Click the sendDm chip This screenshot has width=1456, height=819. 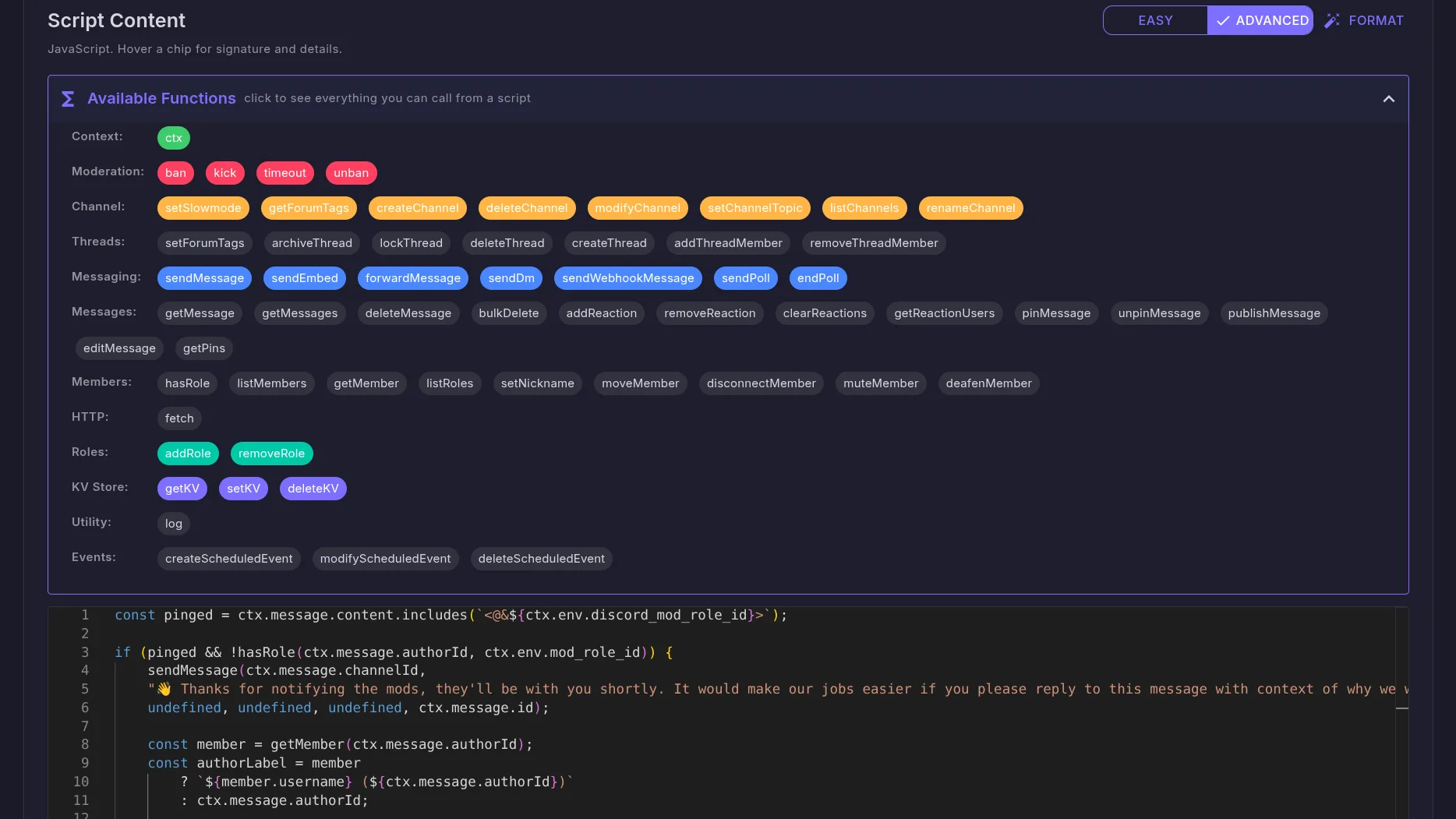click(511, 278)
